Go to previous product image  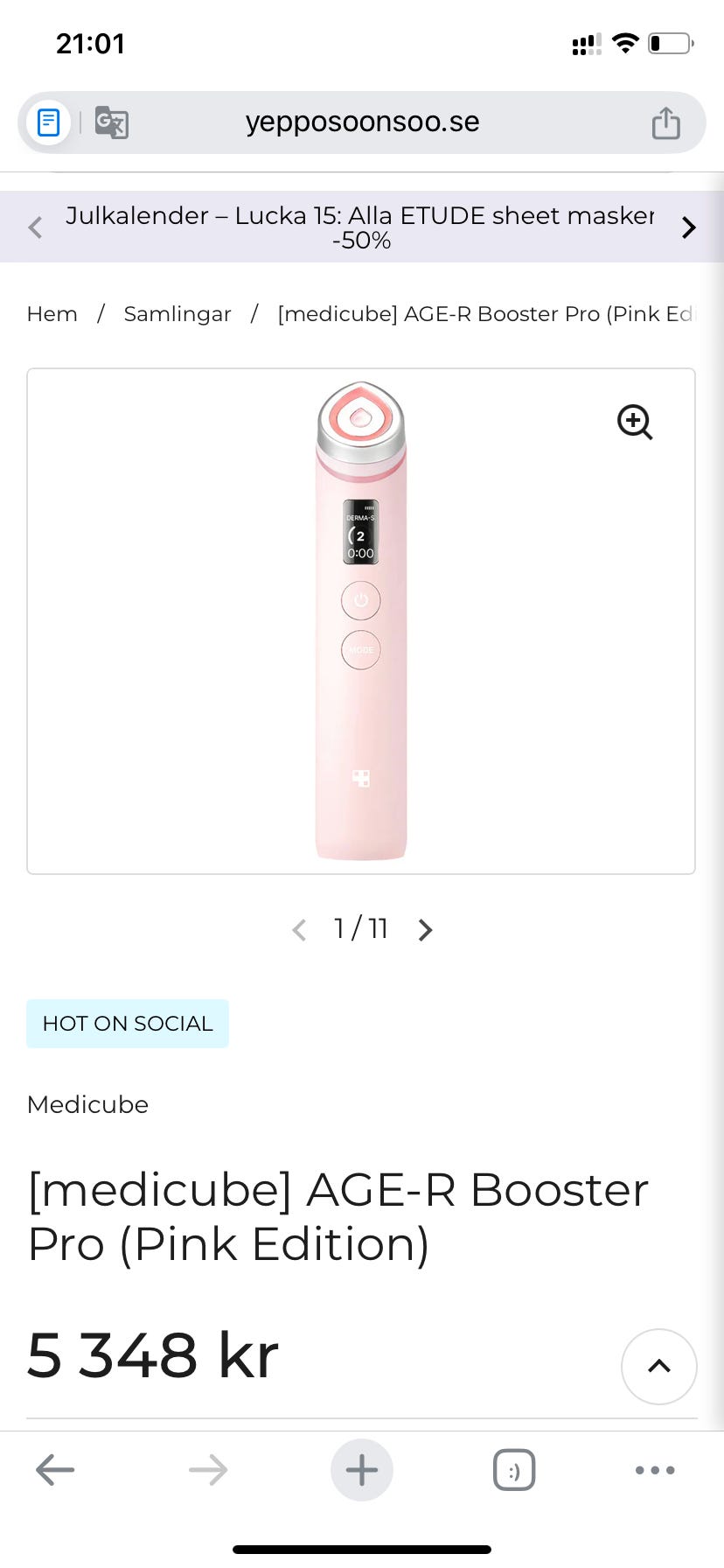click(x=299, y=929)
